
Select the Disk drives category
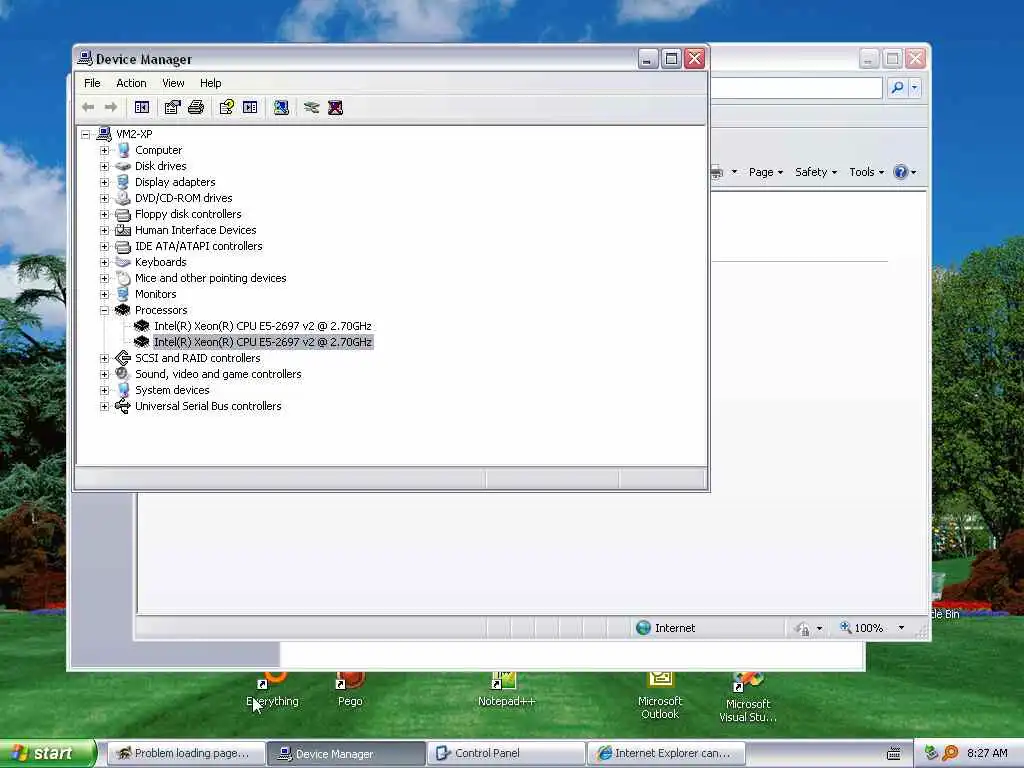(x=161, y=166)
